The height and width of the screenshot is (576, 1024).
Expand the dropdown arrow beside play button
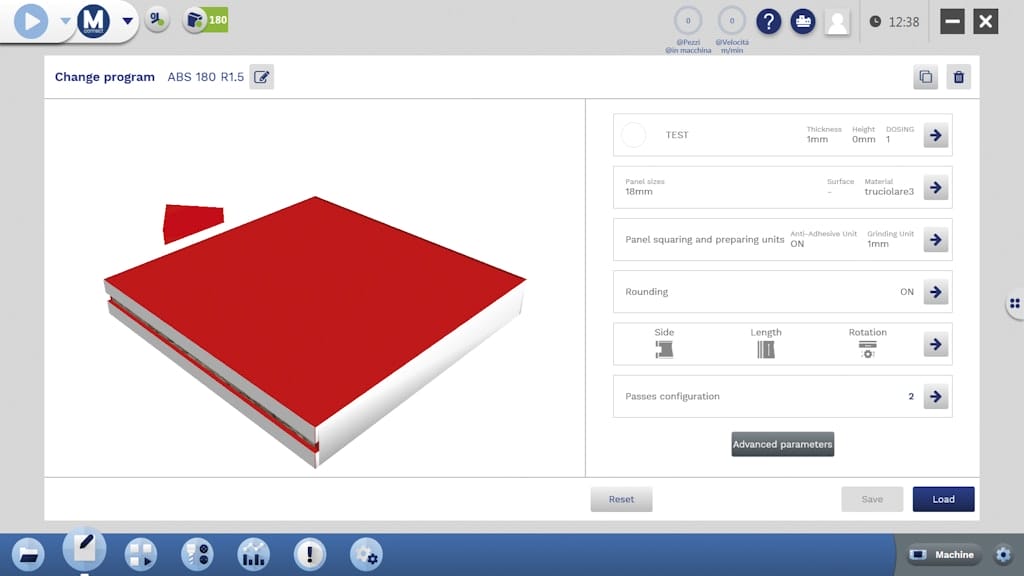coord(66,21)
